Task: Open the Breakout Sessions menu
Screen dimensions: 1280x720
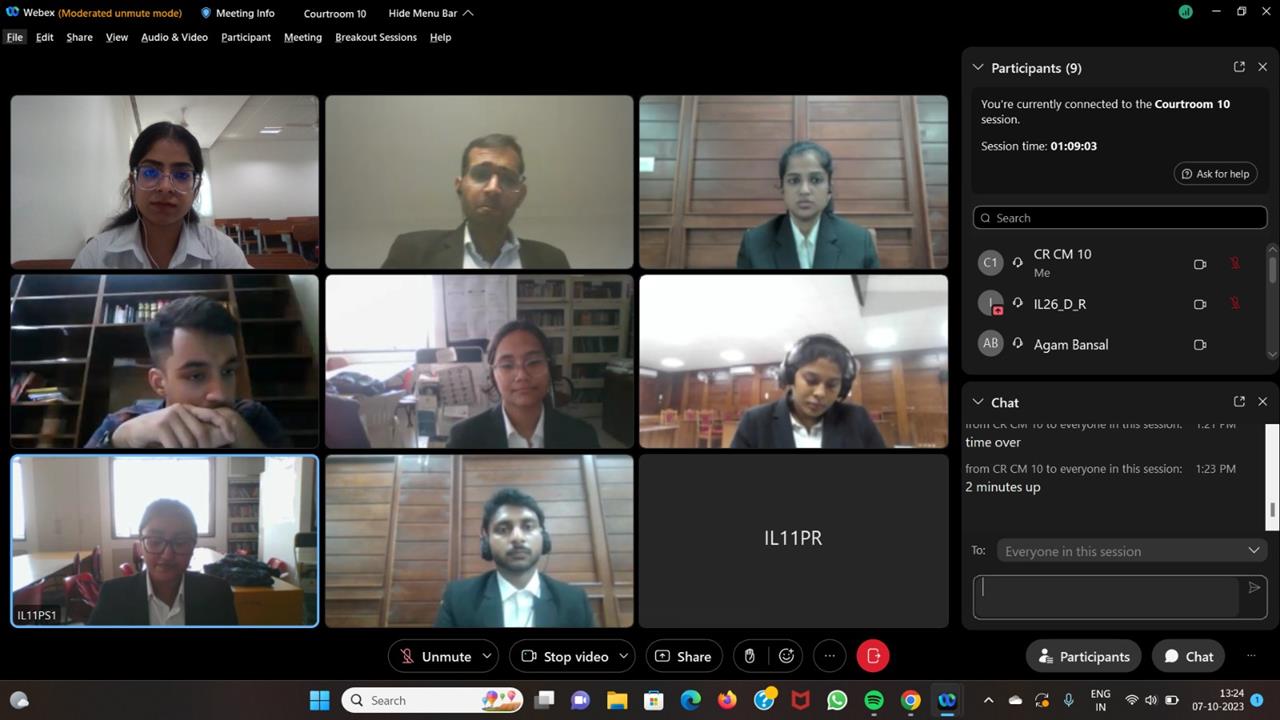Action: pos(376,37)
